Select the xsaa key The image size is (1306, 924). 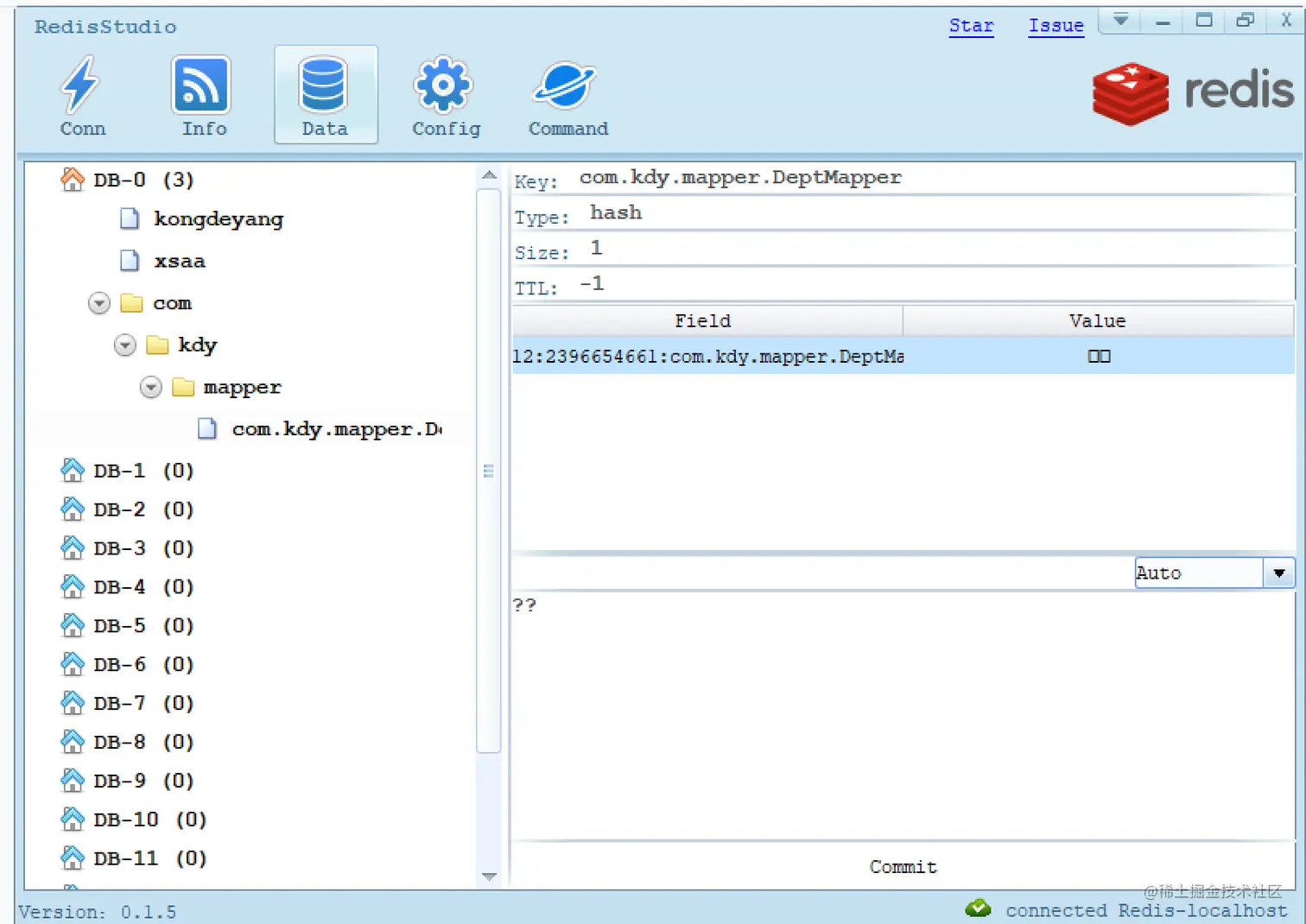(x=180, y=261)
